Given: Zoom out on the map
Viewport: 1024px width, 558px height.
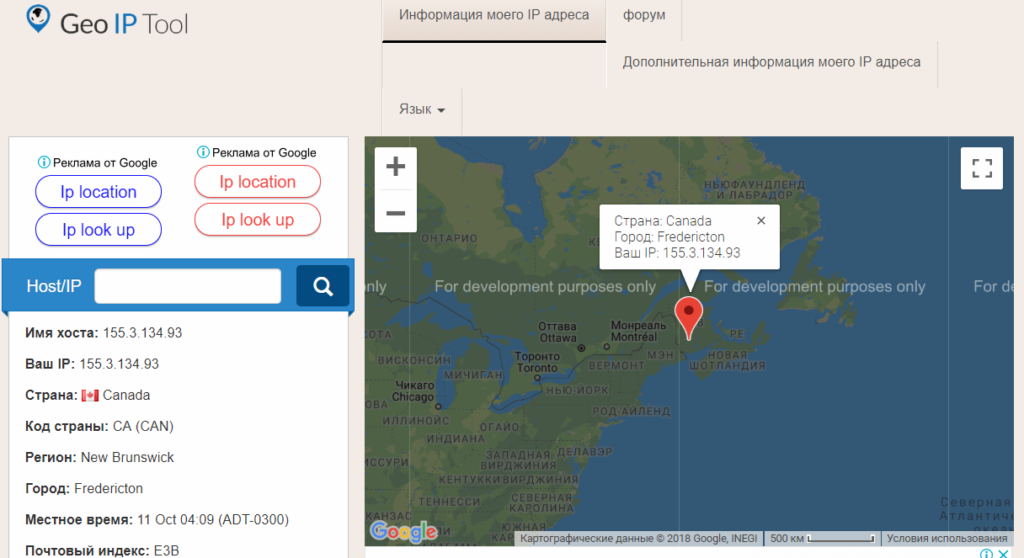Looking at the screenshot, I should (x=395, y=212).
